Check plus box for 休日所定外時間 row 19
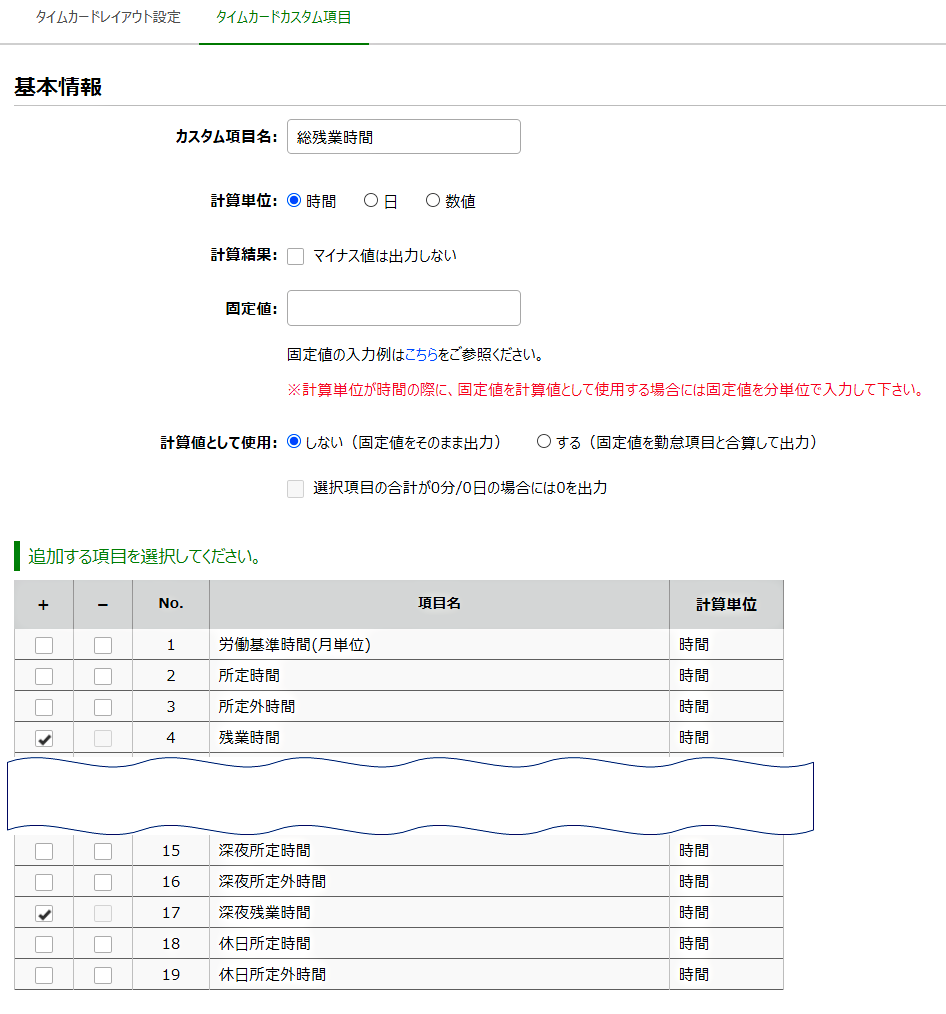946x1014 pixels. [x=44, y=976]
